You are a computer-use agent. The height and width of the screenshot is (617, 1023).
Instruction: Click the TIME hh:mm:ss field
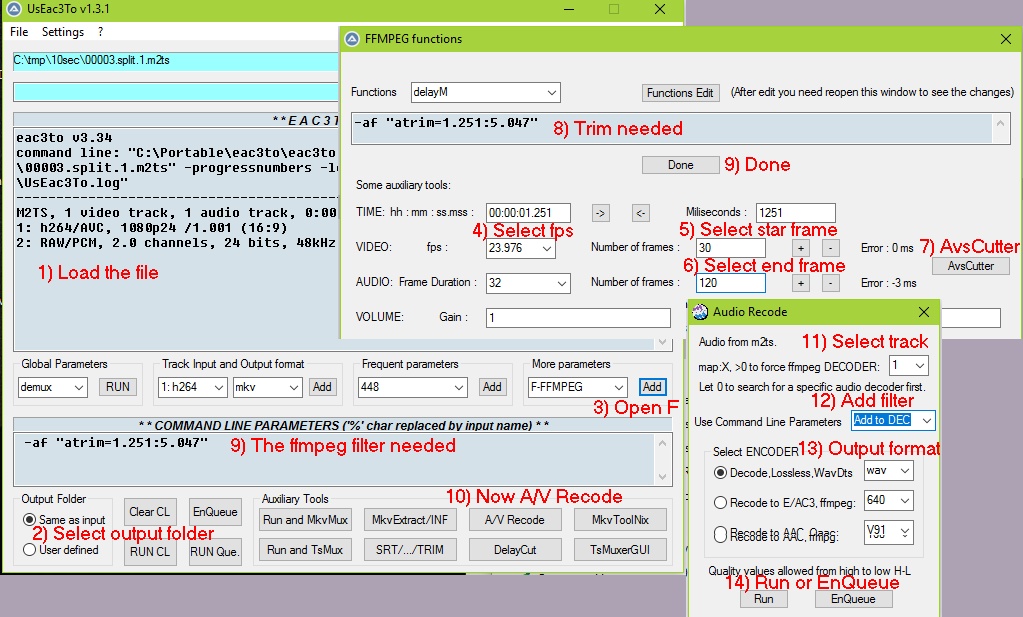528,213
